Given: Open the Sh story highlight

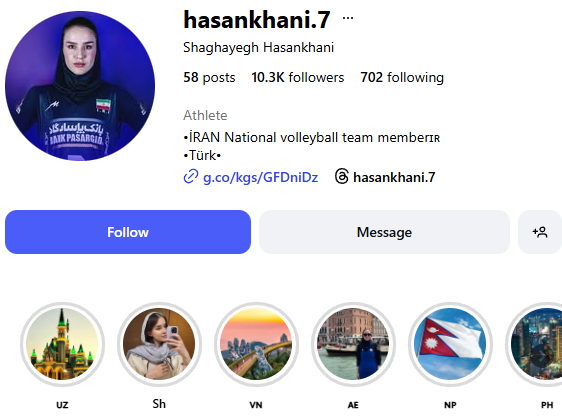Looking at the screenshot, I should point(159,344).
